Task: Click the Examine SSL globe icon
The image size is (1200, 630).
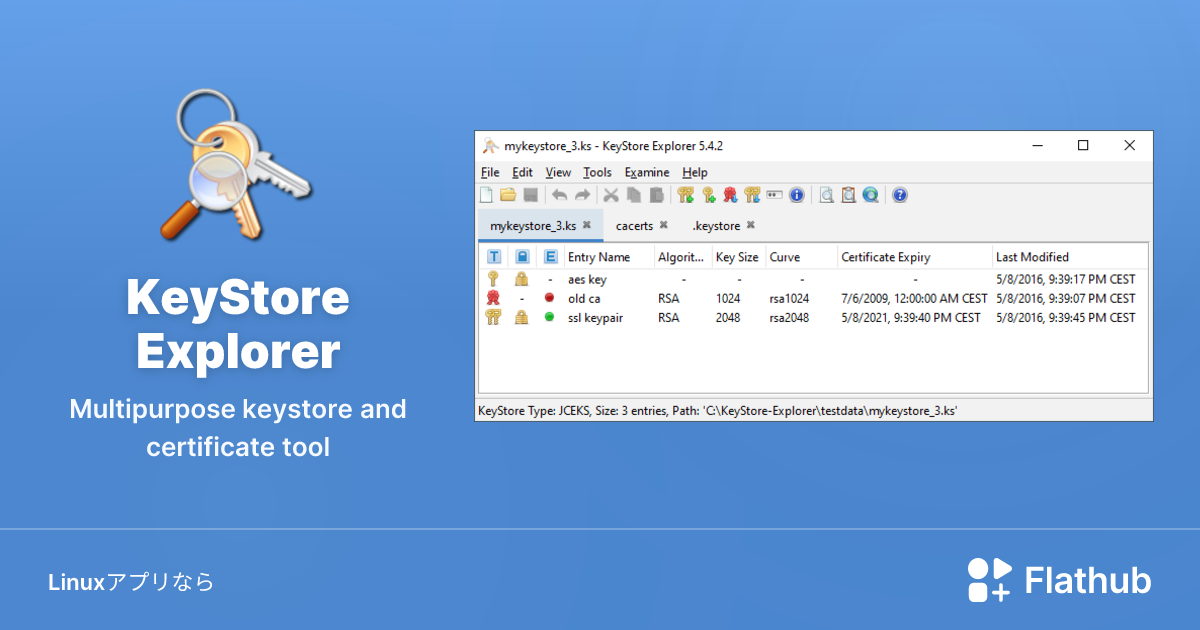Action: point(870,195)
